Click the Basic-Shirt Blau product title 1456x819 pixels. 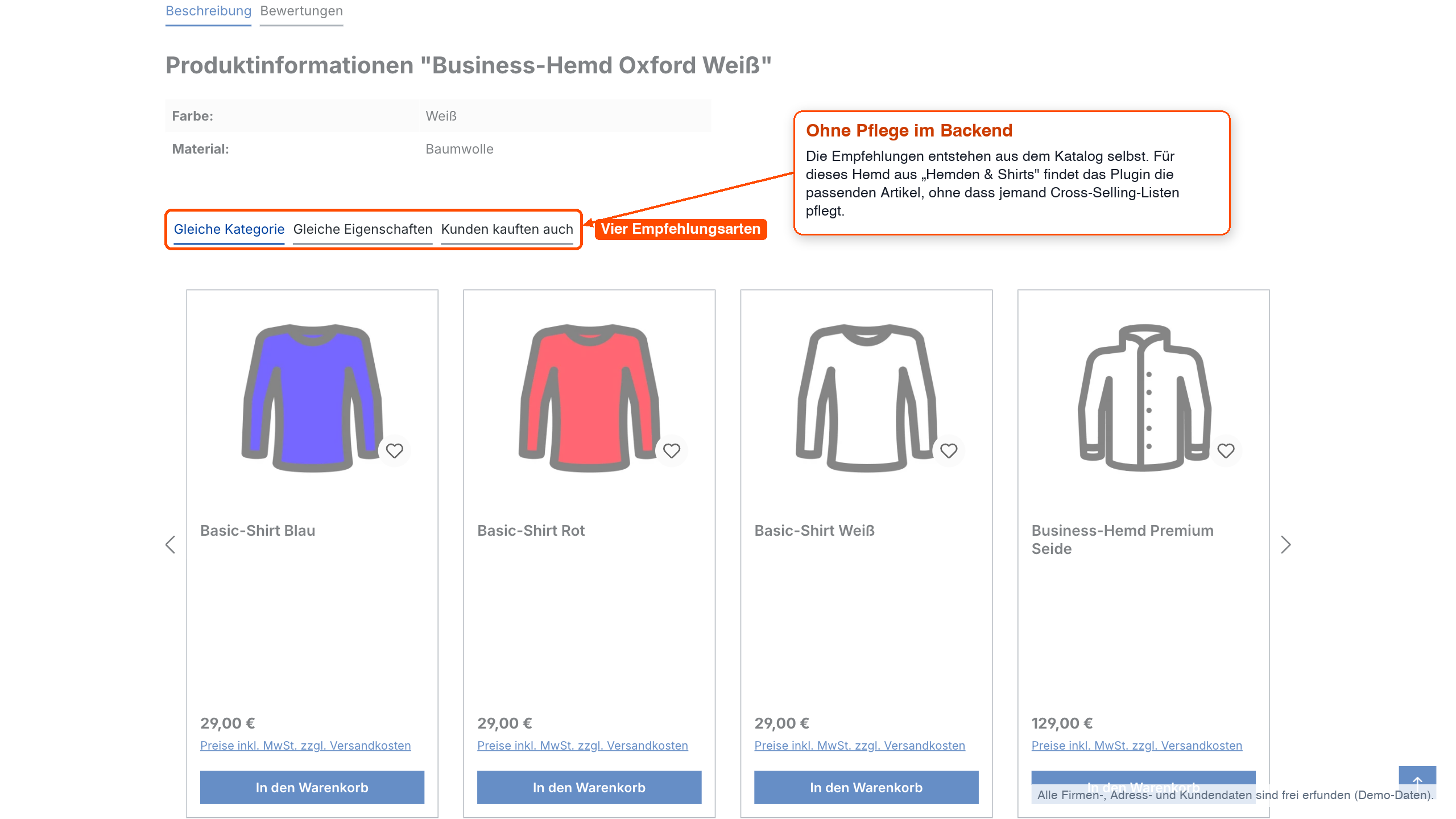258,530
